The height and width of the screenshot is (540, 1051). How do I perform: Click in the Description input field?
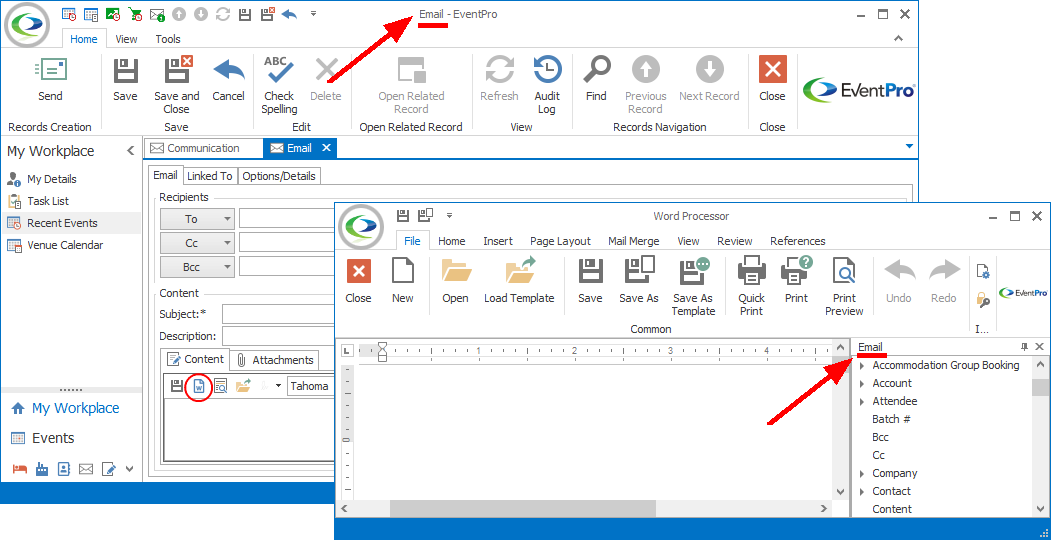coord(278,336)
